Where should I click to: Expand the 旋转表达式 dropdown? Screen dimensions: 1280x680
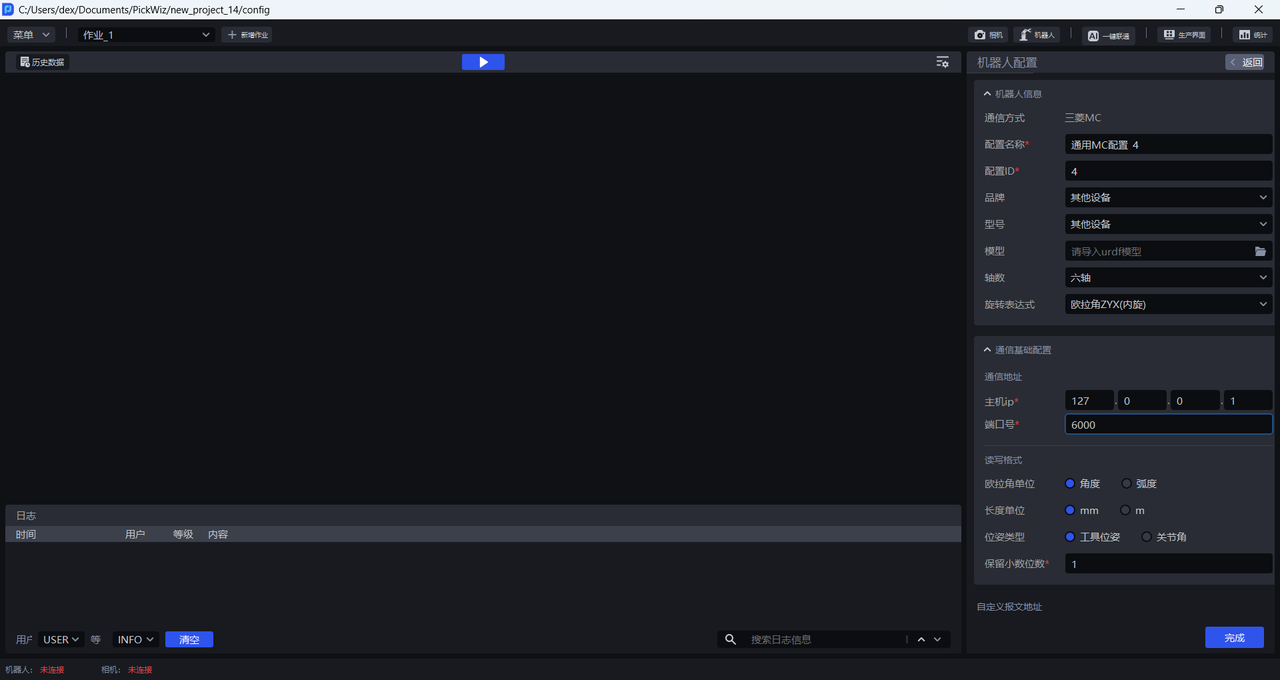tap(1168, 304)
